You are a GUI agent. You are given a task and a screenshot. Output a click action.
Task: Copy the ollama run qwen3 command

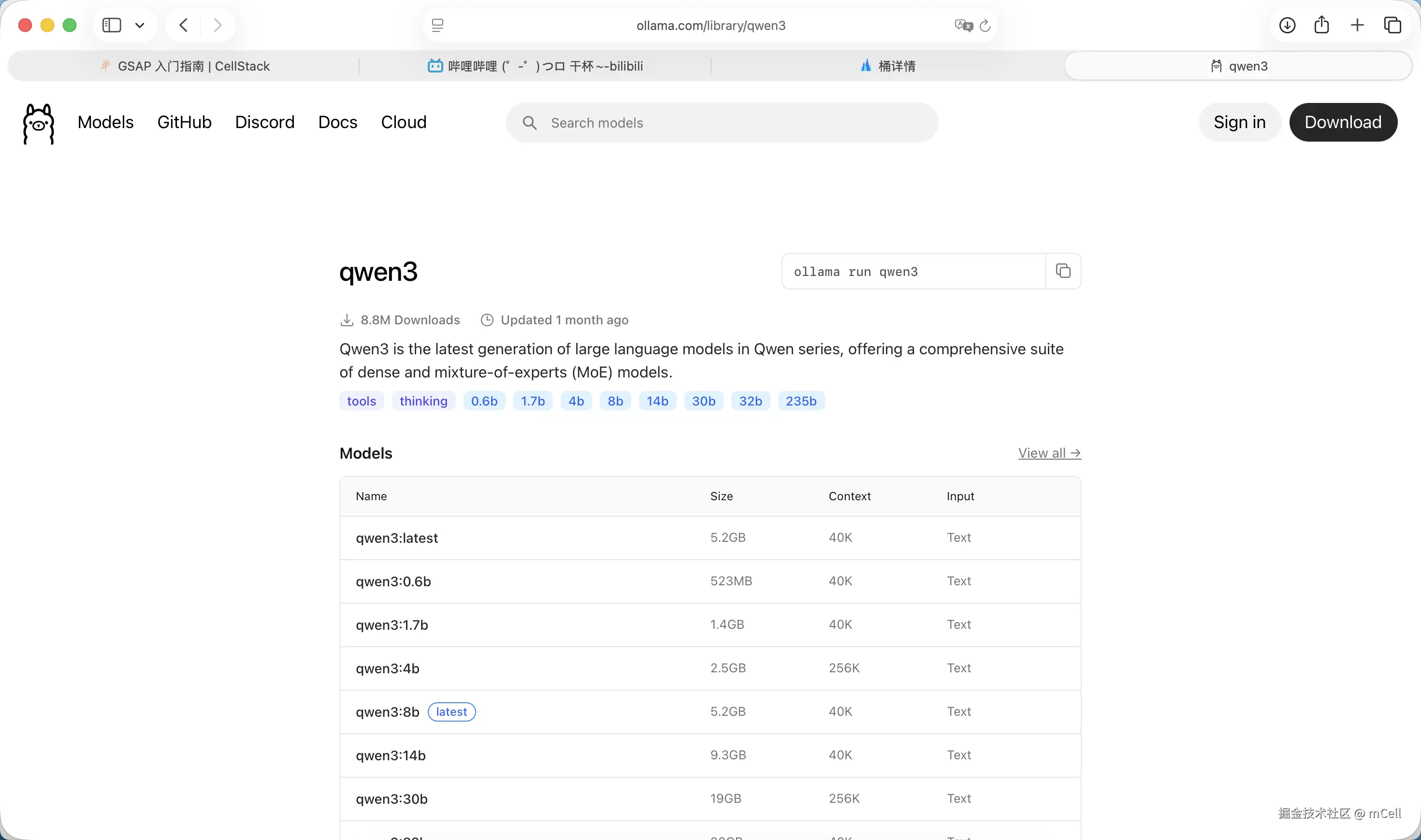pos(1063,271)
